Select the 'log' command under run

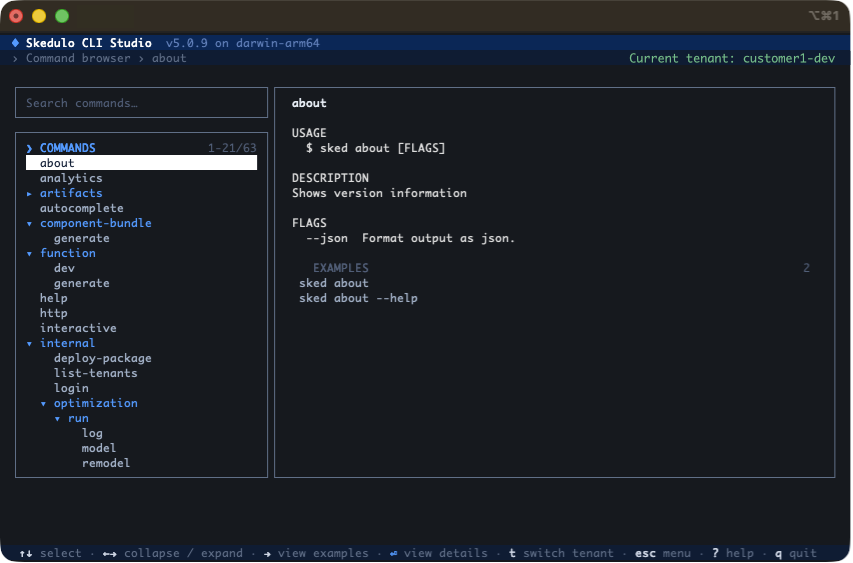(92, 434)
